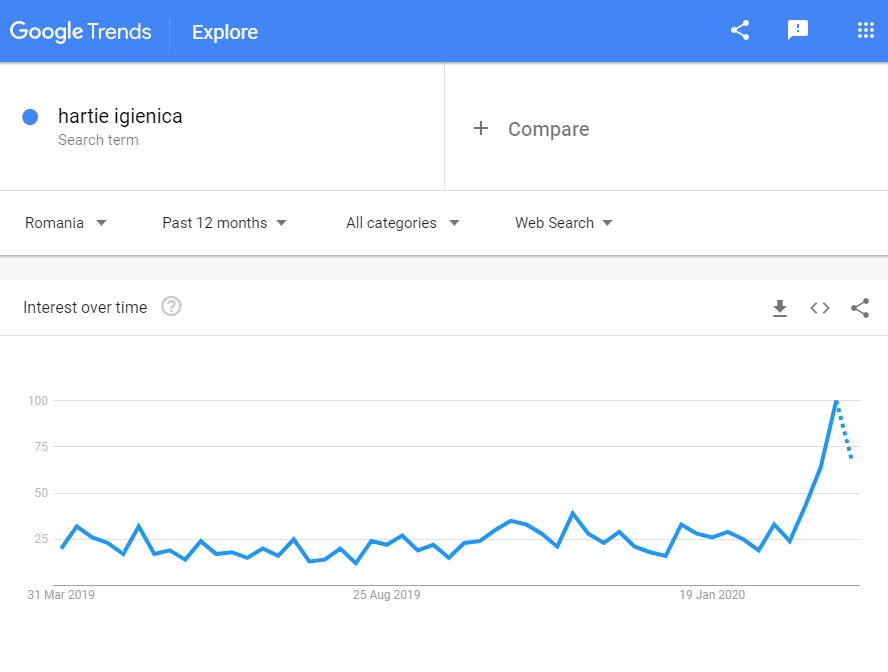Share the Interest over time chart
Image resolution: width=888 pixels, height=672 pixels.
coord(860,308)
